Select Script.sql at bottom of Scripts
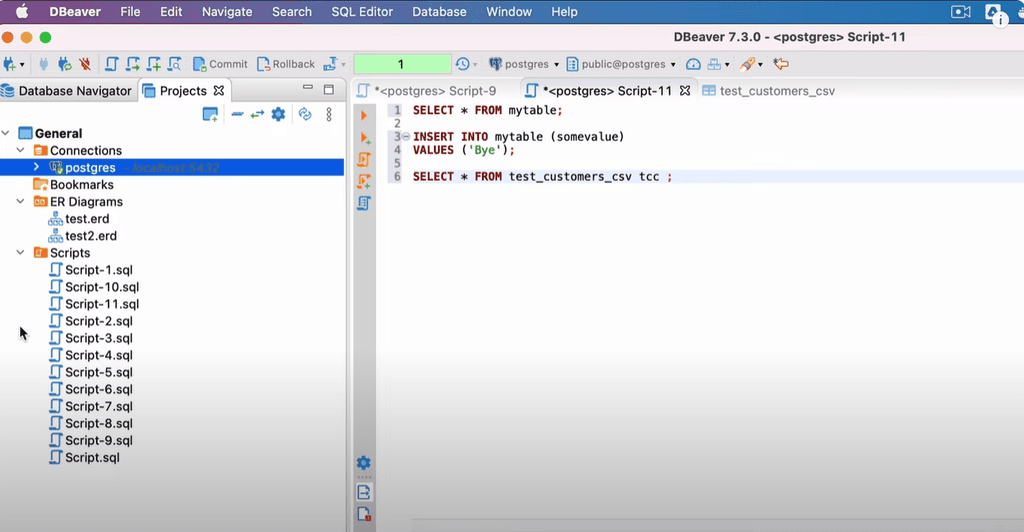Viewport: 1024px width, 532px height. click(84, 458)
